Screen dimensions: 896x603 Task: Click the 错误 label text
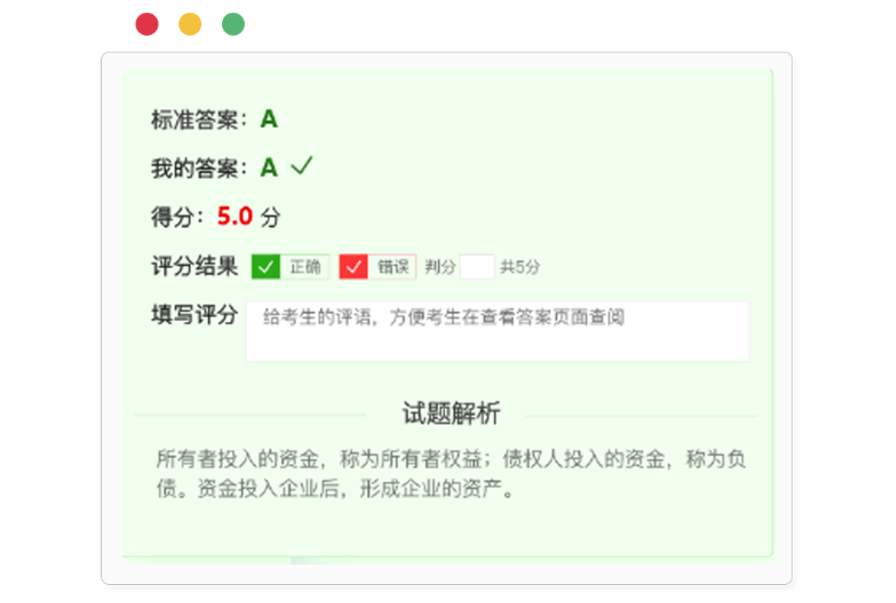(393, 267)
